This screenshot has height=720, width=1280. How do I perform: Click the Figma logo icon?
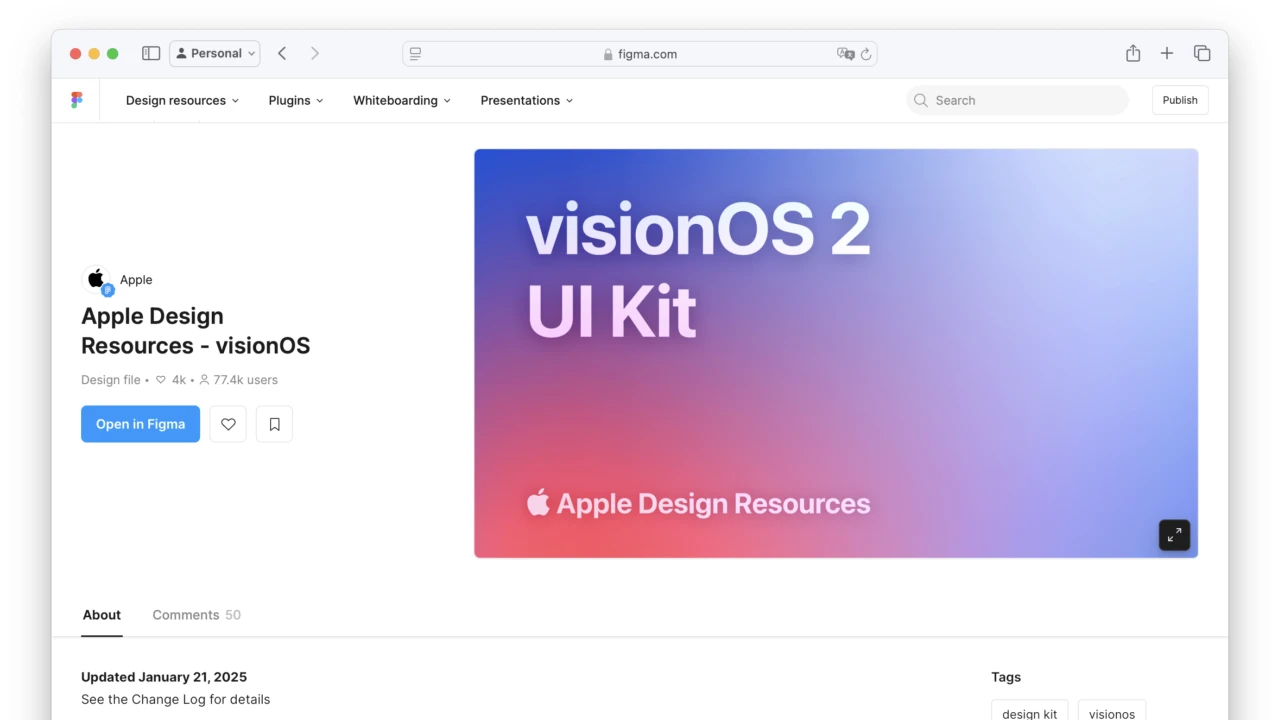(x=77, y=100)
